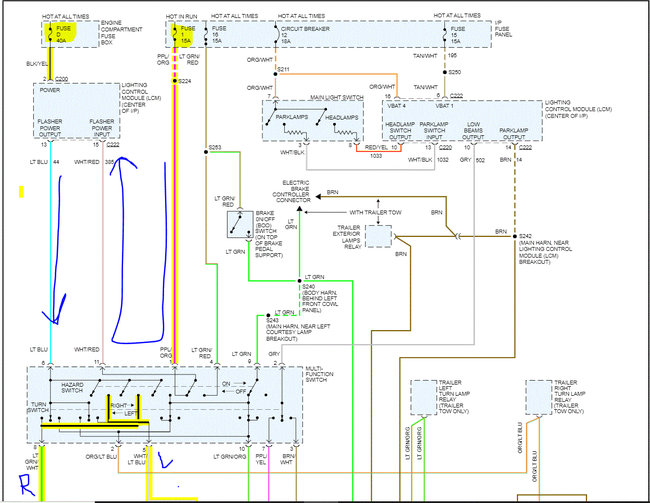Click PARKLAMPS text in main light switch
This screenshot has height=503, width=650.
pos(292,117)
